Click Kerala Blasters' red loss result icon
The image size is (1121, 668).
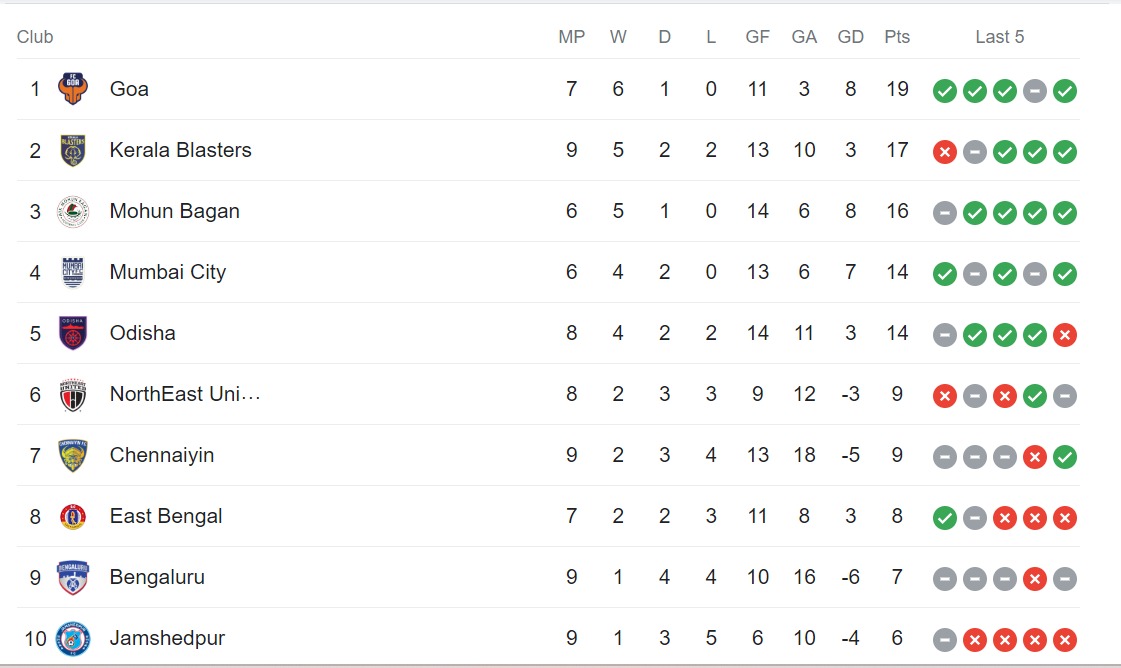click(945, 152)
